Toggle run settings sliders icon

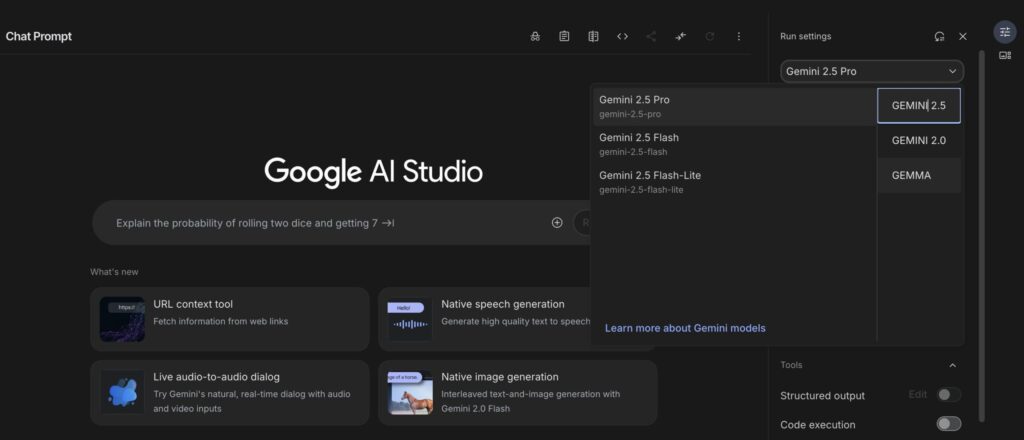coord(1005,32)
